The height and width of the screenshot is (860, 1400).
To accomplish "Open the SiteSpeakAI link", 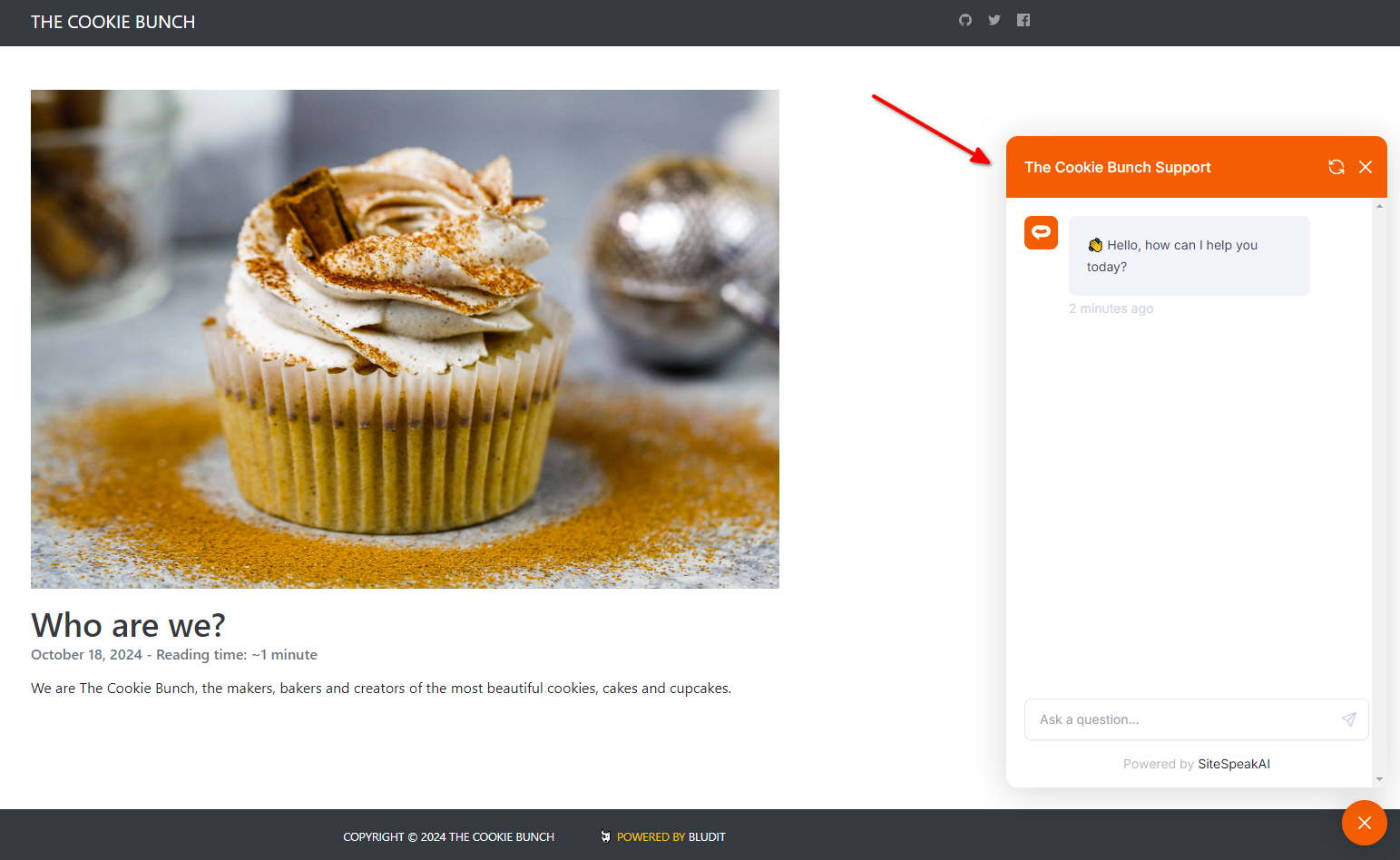I will [x=1234, y=764].
